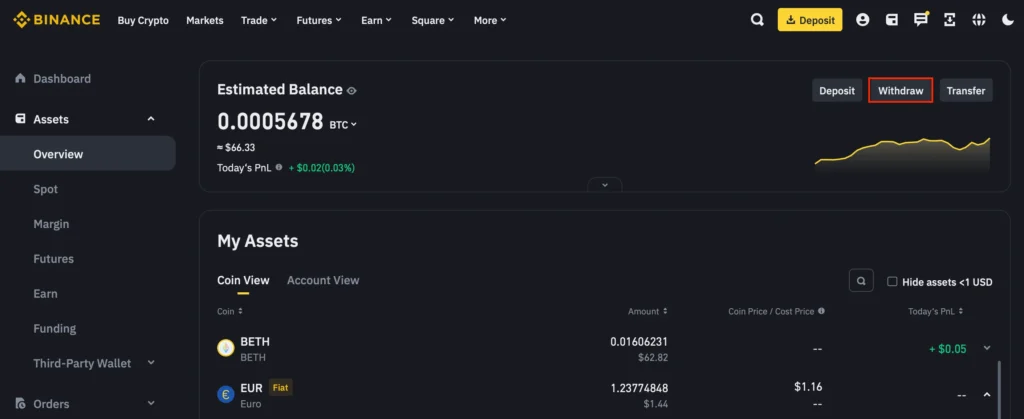Click the Orders icon in sidebar
This screenshot has width=1024, height=419.
pos(20,403)
